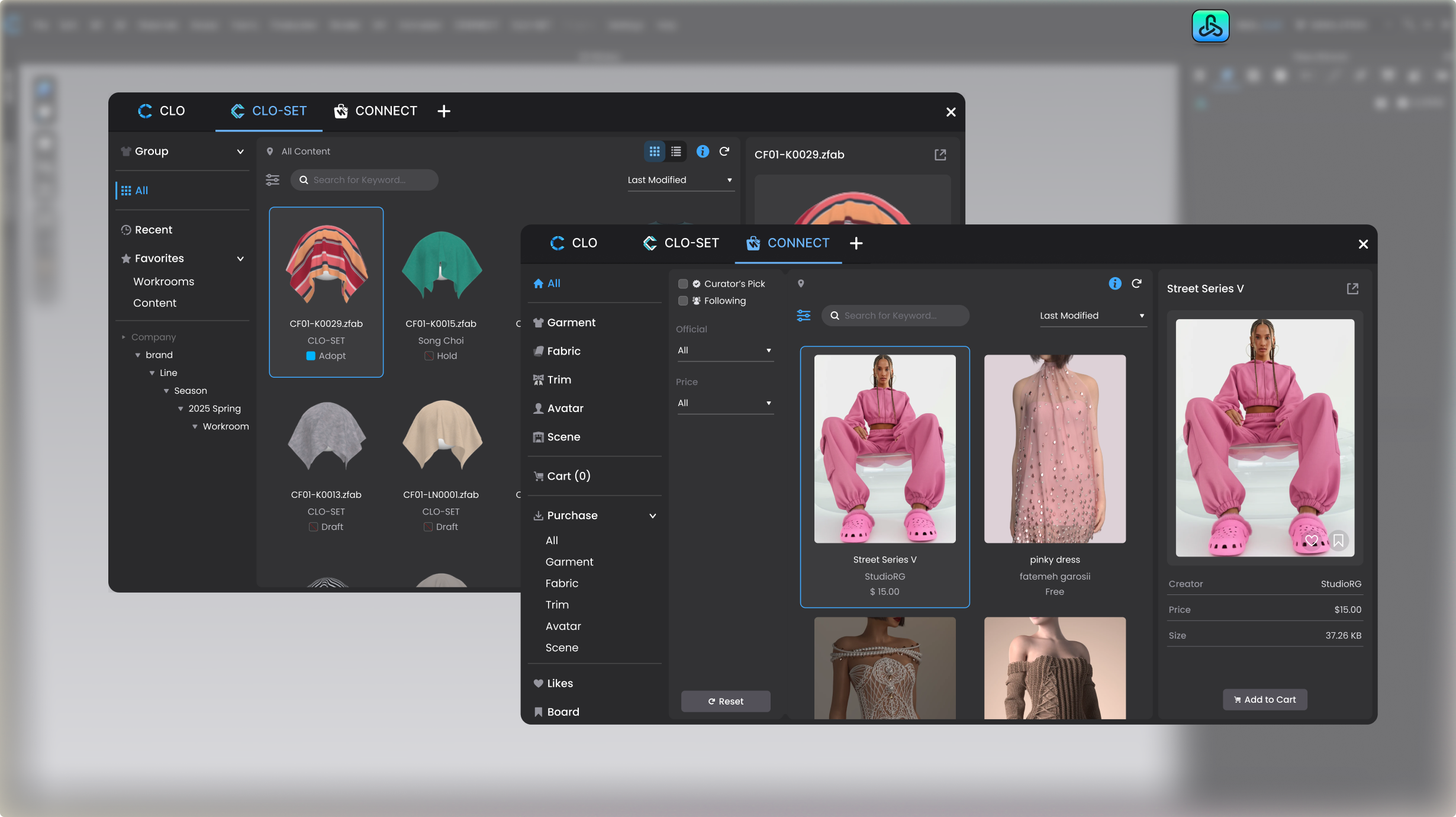Collapse Favorites section chevron
Viewport: 1456px width, 817px height.
[240, 259]
